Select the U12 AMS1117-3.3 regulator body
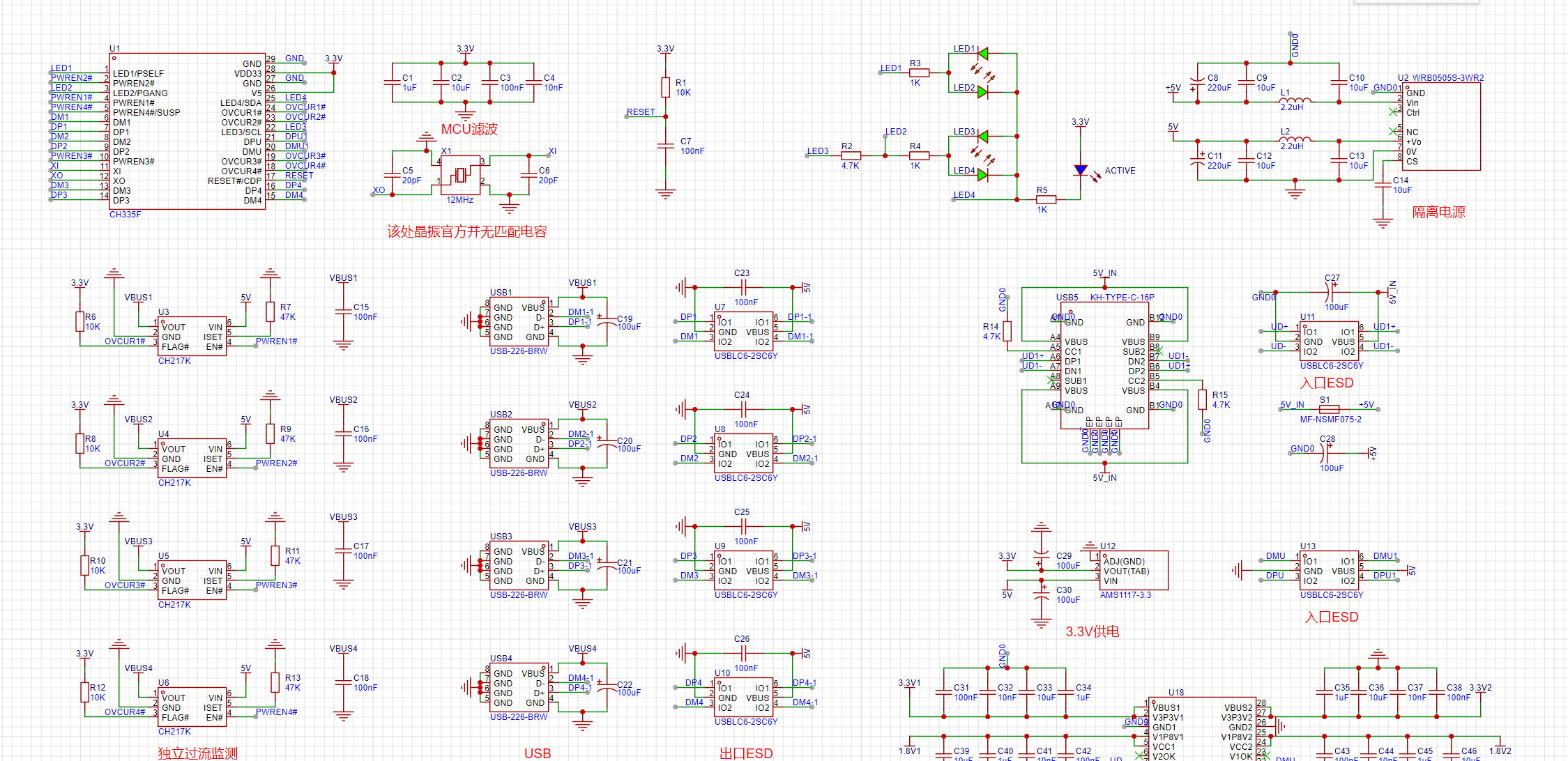This screenshot has width=1568, height=761. pos(1134,571)
